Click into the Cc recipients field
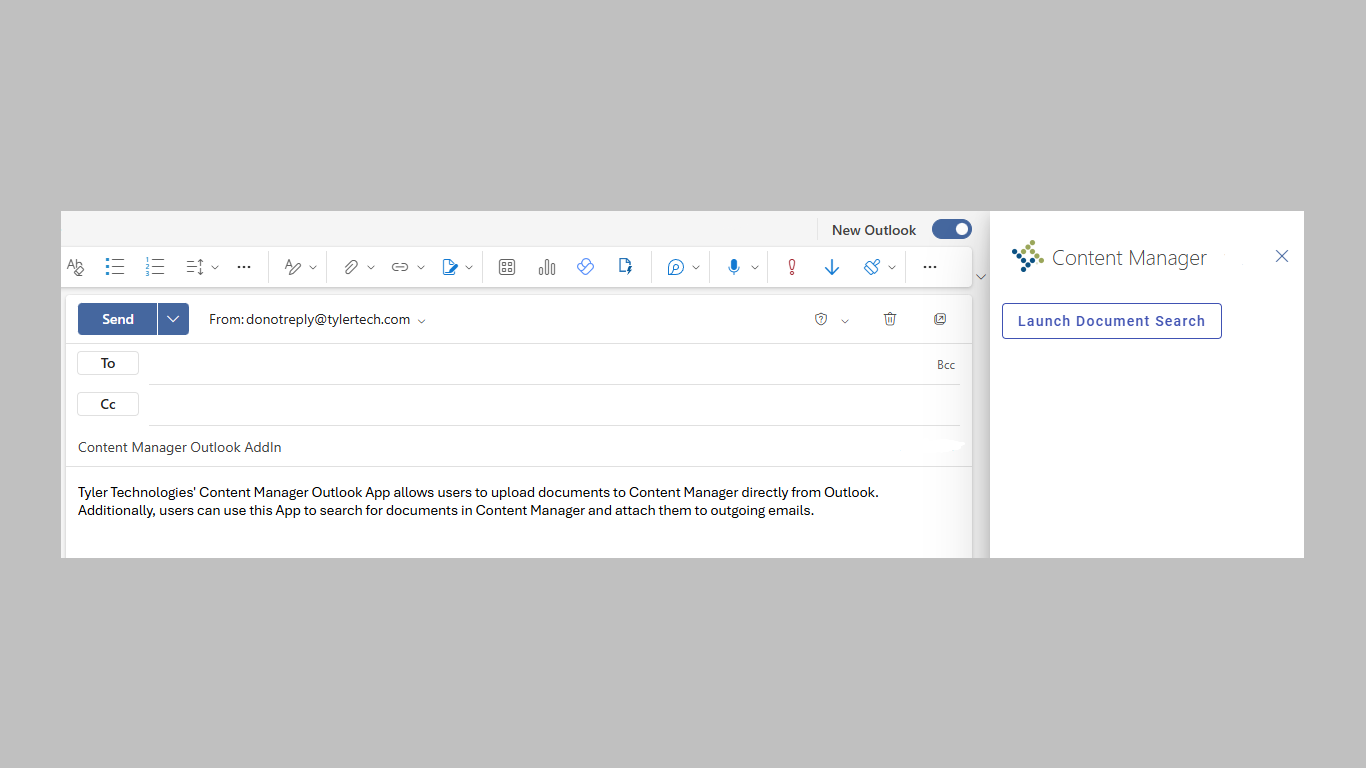This screenshot has width=1366, height=768. pyautogui.click(x=554, y=405)
